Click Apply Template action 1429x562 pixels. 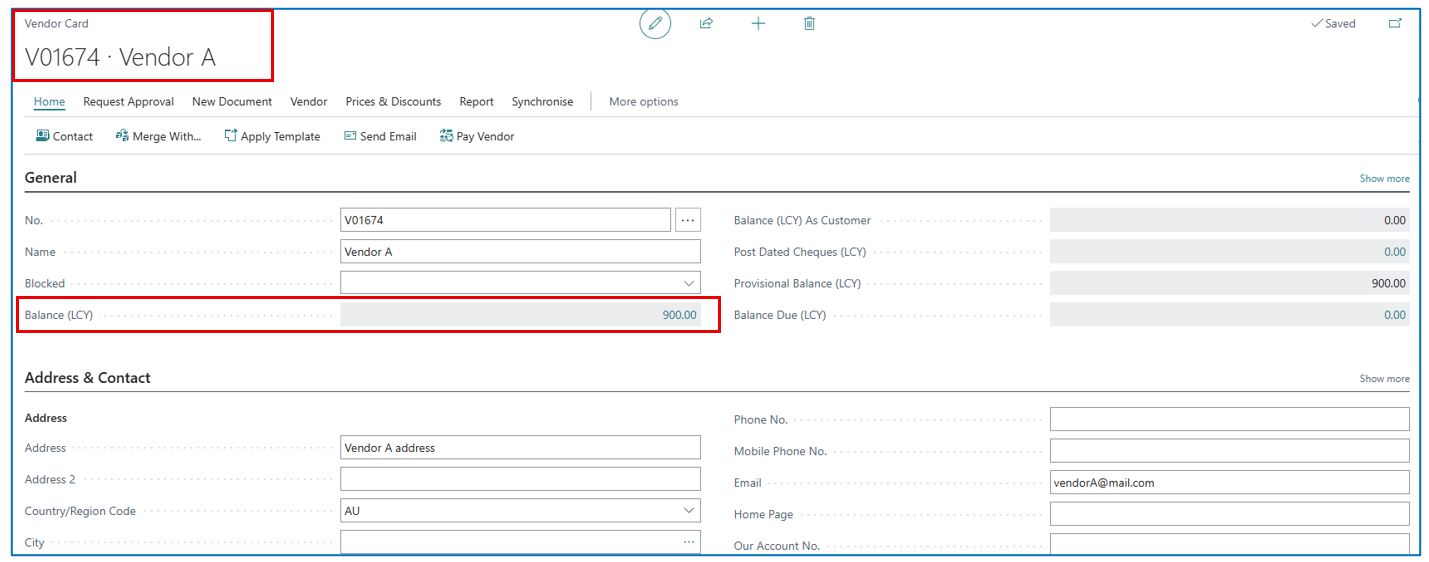tap(272, 136)
